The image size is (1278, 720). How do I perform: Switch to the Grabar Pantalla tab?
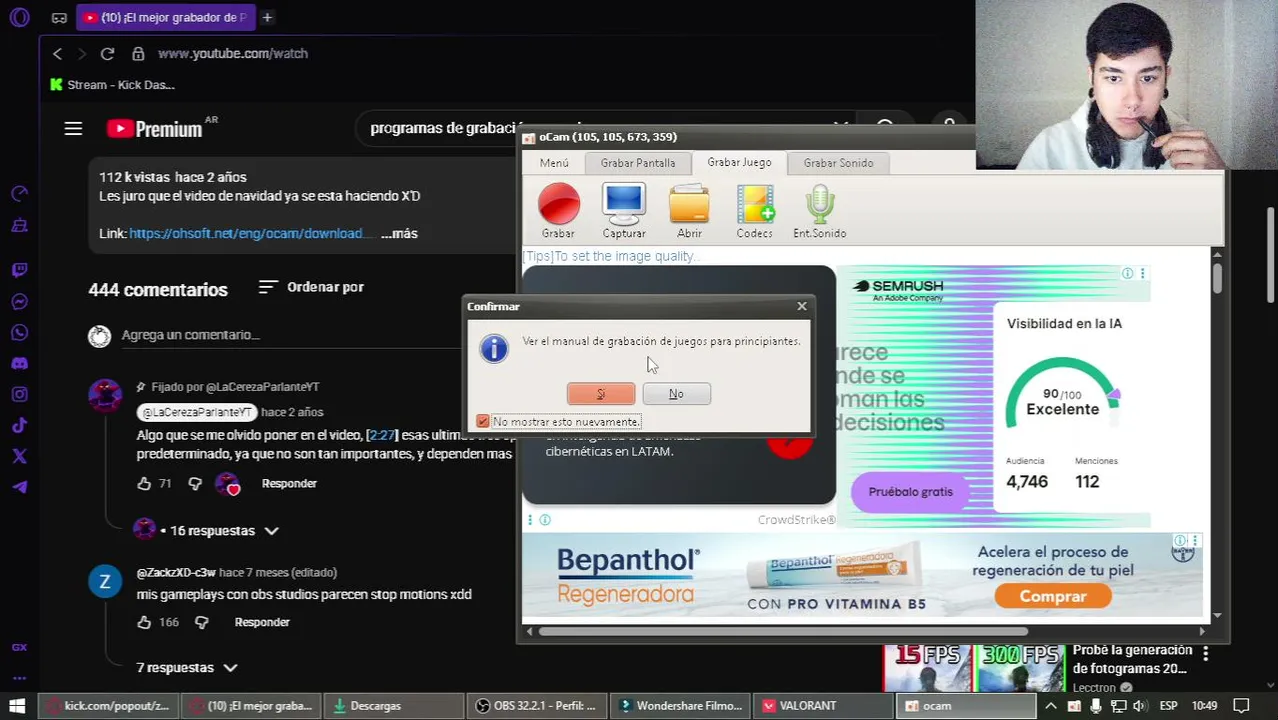[x=638, y=163]
